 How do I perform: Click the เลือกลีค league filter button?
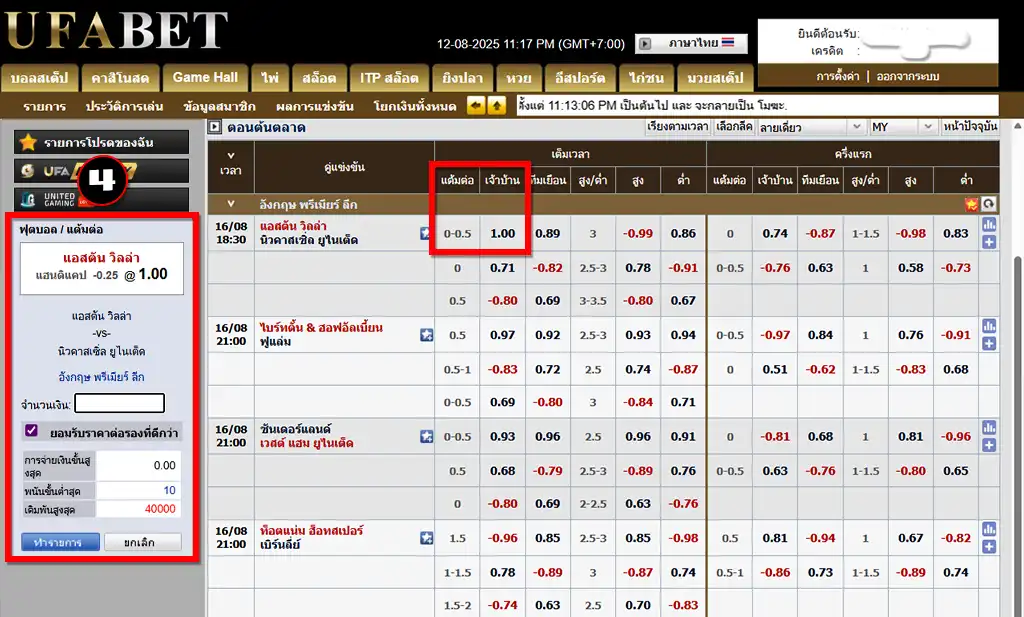tap(734, 127)
